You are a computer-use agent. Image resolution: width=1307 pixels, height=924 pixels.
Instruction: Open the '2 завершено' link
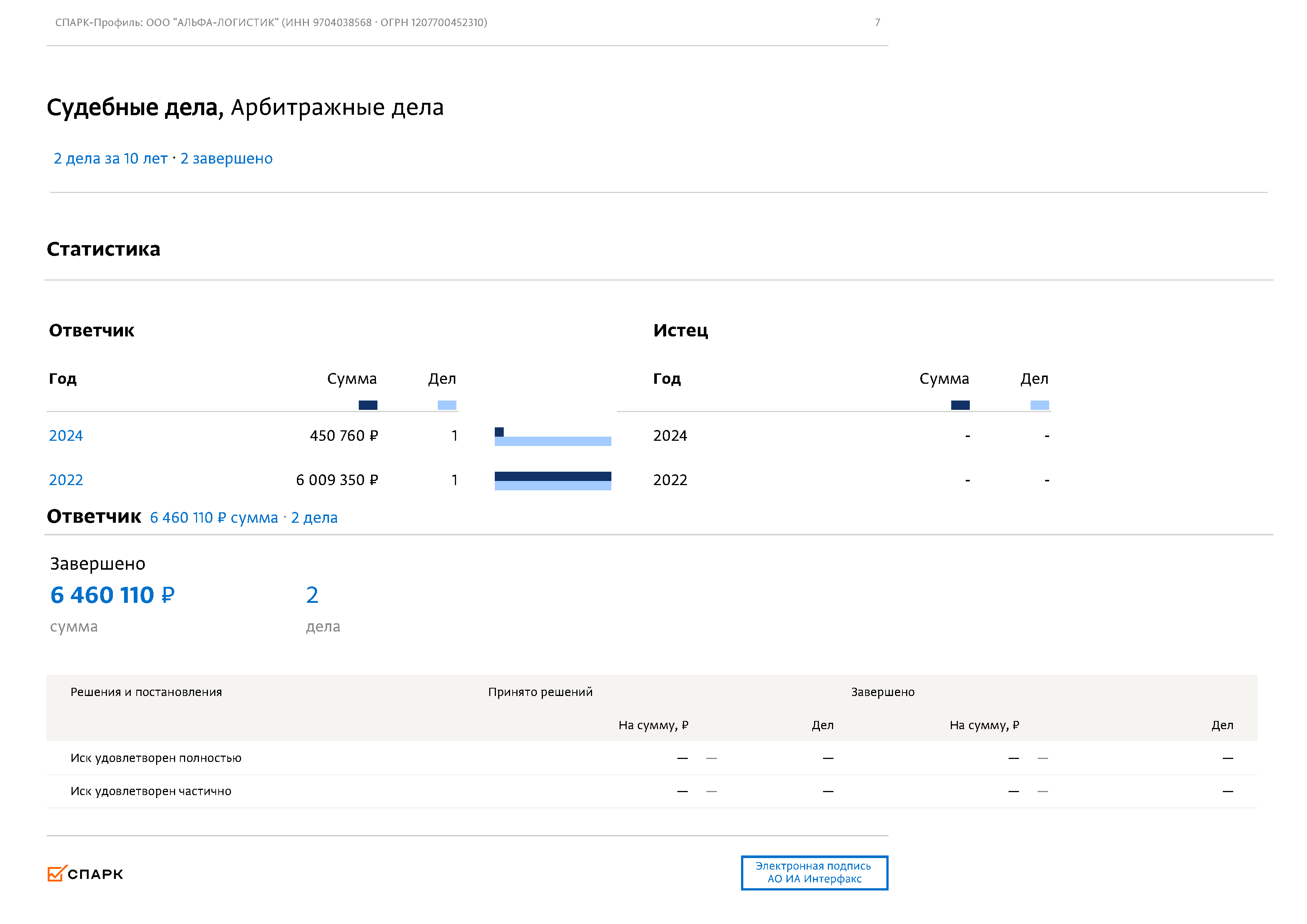click(227, 158)
